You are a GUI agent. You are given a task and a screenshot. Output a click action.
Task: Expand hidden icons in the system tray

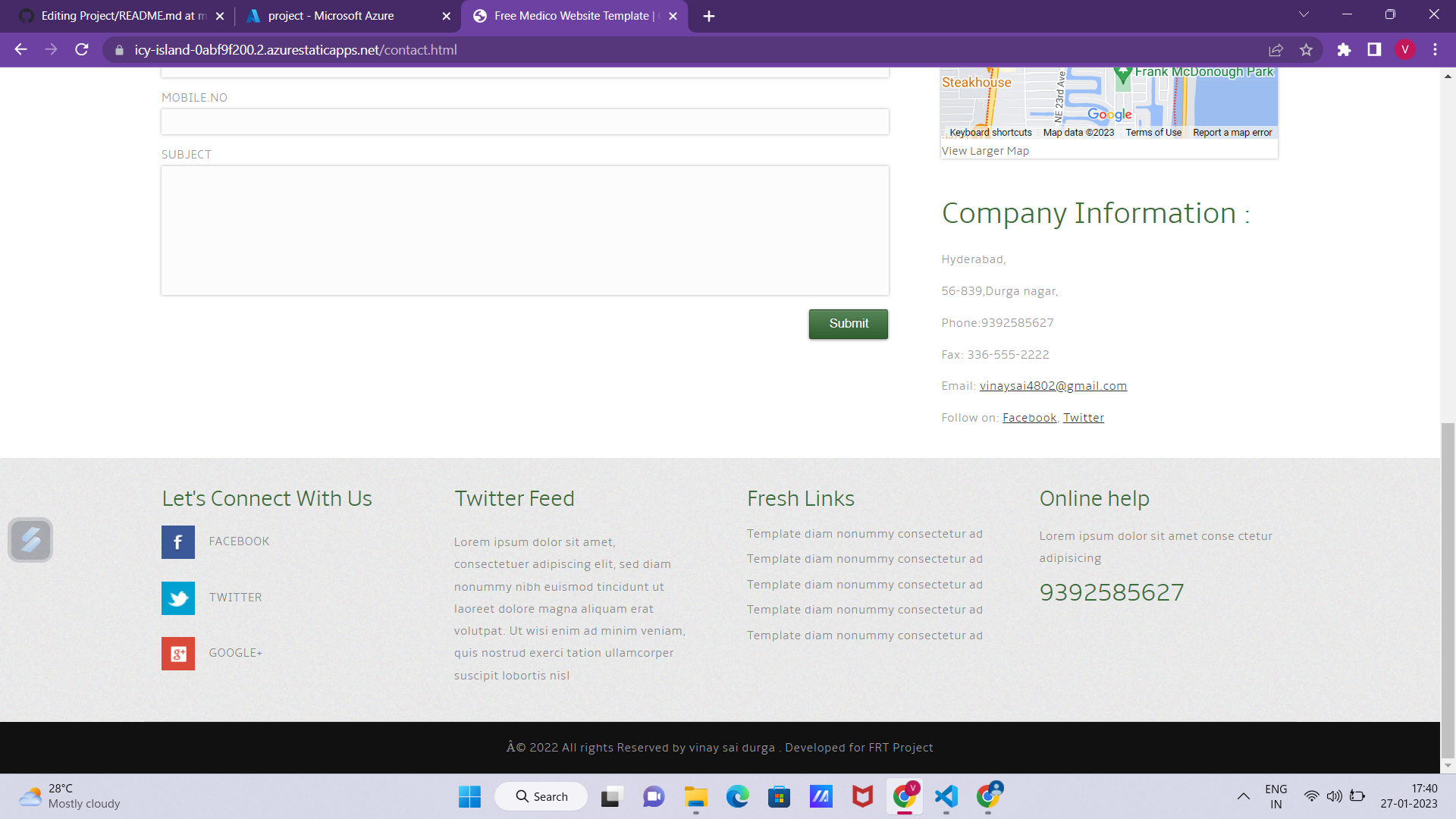click(x=1244, y=796)
